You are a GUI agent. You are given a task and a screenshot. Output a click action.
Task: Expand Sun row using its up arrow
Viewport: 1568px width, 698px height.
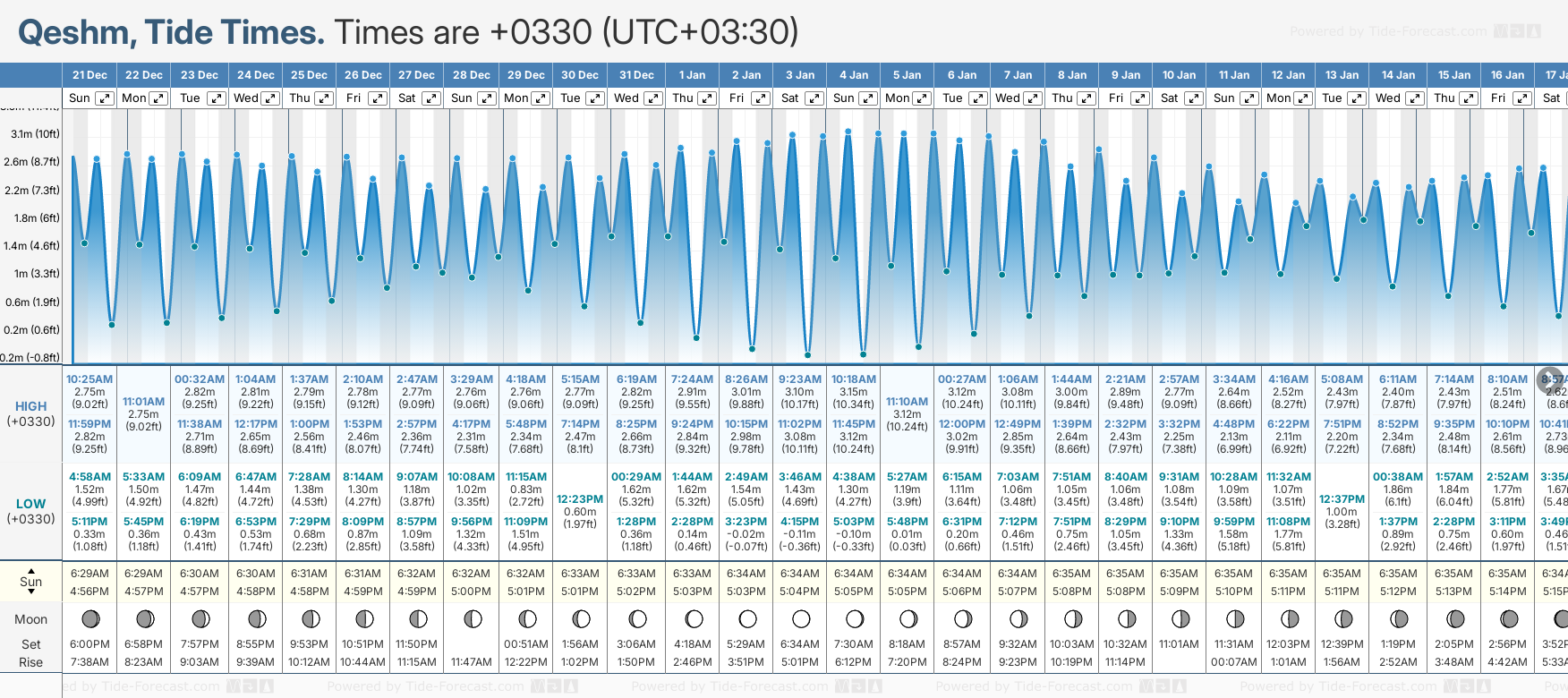tap(31, 570)
